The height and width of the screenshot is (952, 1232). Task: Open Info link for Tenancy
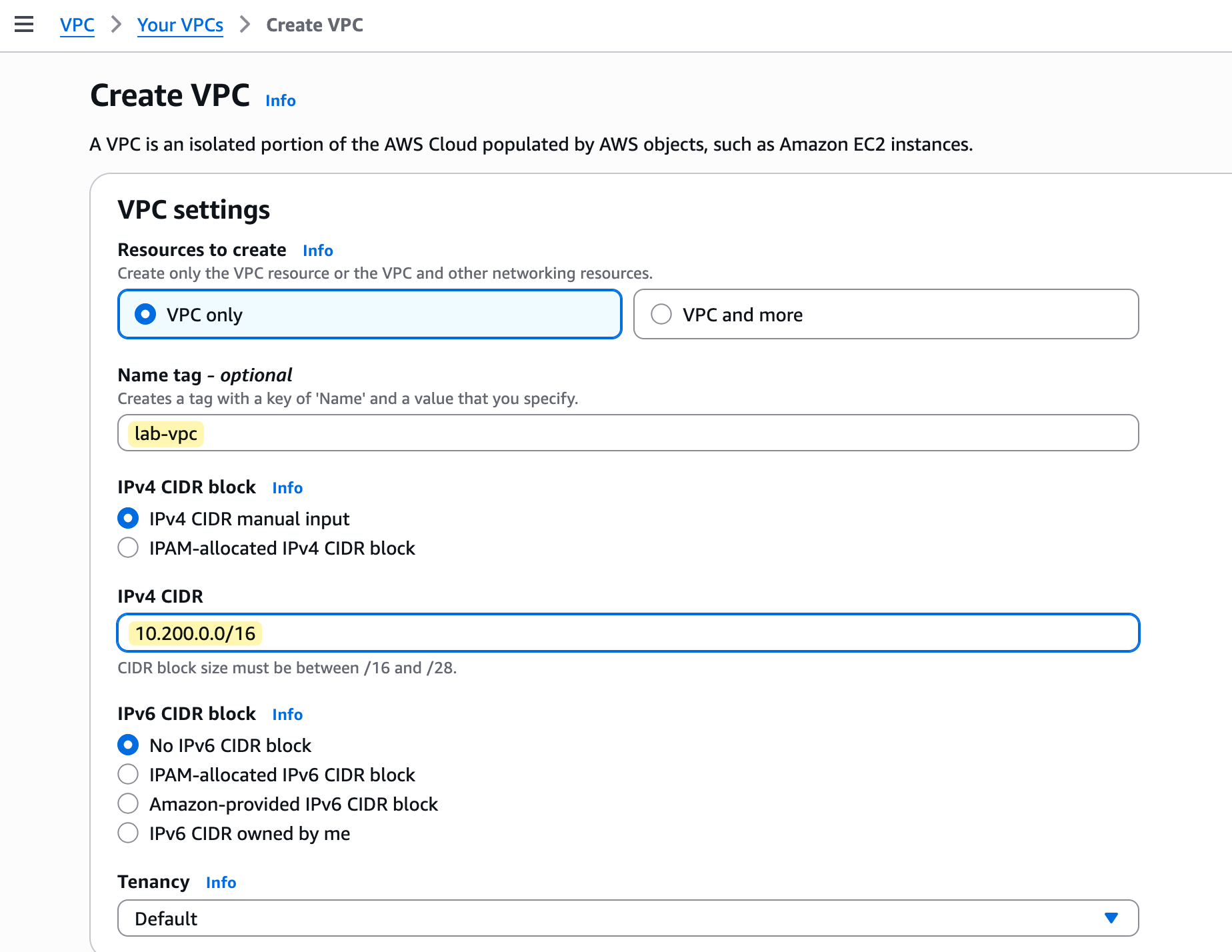click(221, 883)
